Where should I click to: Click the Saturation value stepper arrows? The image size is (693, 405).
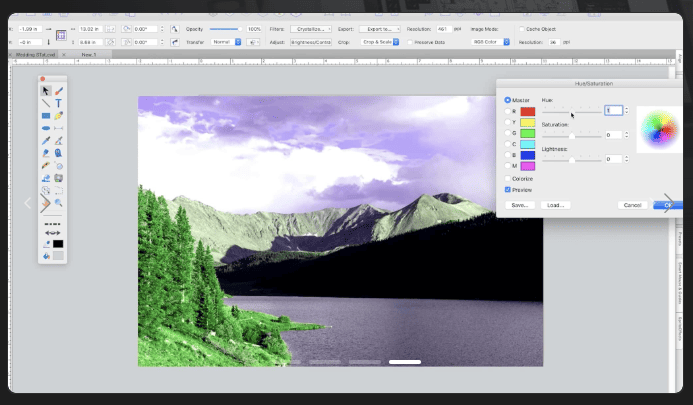[626, 135]
